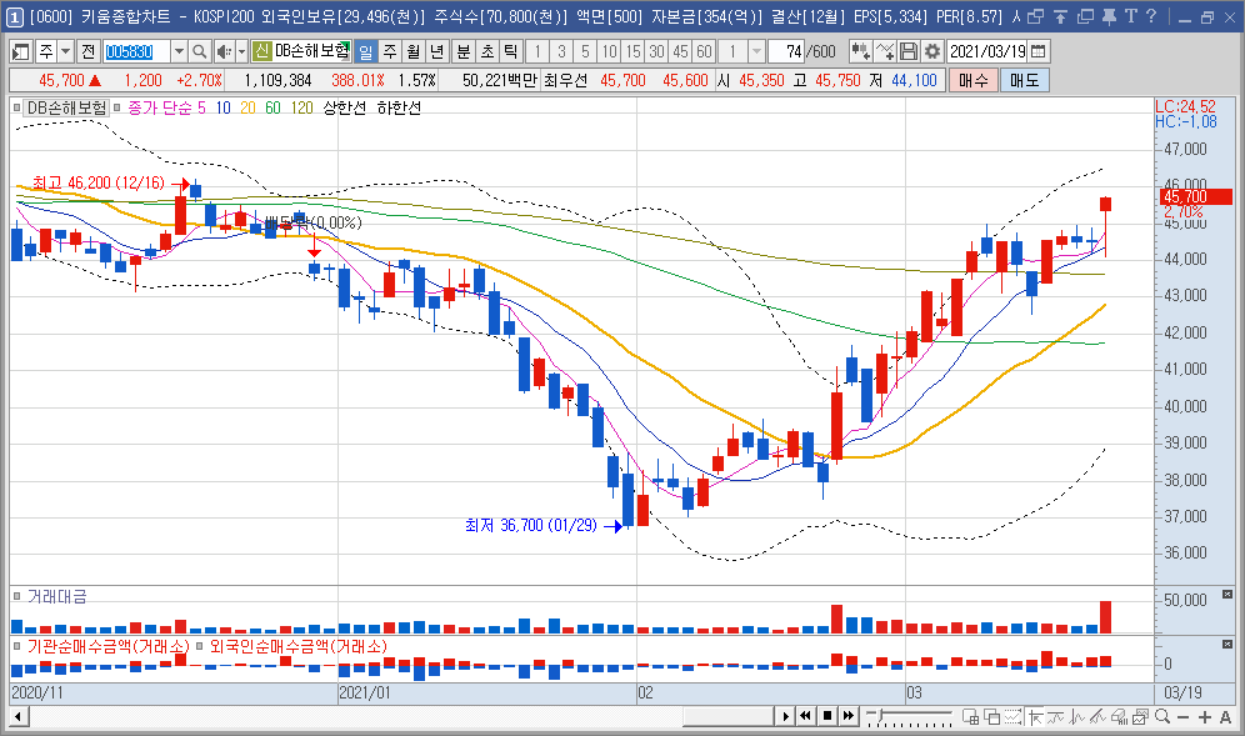Toggle the 거래대금 panel legend box
Viewport: 1245px width, 736px height.
(17, 596)
